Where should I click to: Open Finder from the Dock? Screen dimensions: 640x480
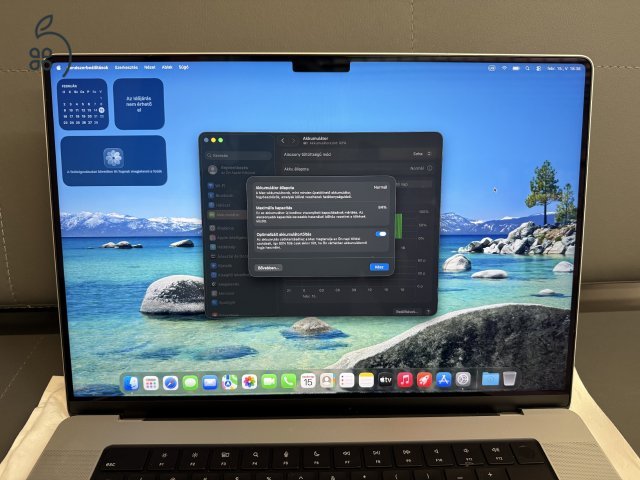click(x=131, y=383)
